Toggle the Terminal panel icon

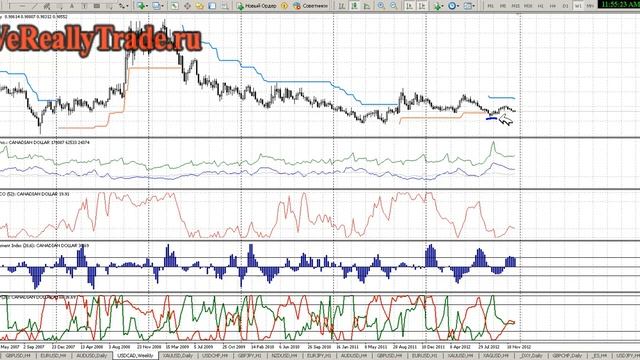coord(212,6)
